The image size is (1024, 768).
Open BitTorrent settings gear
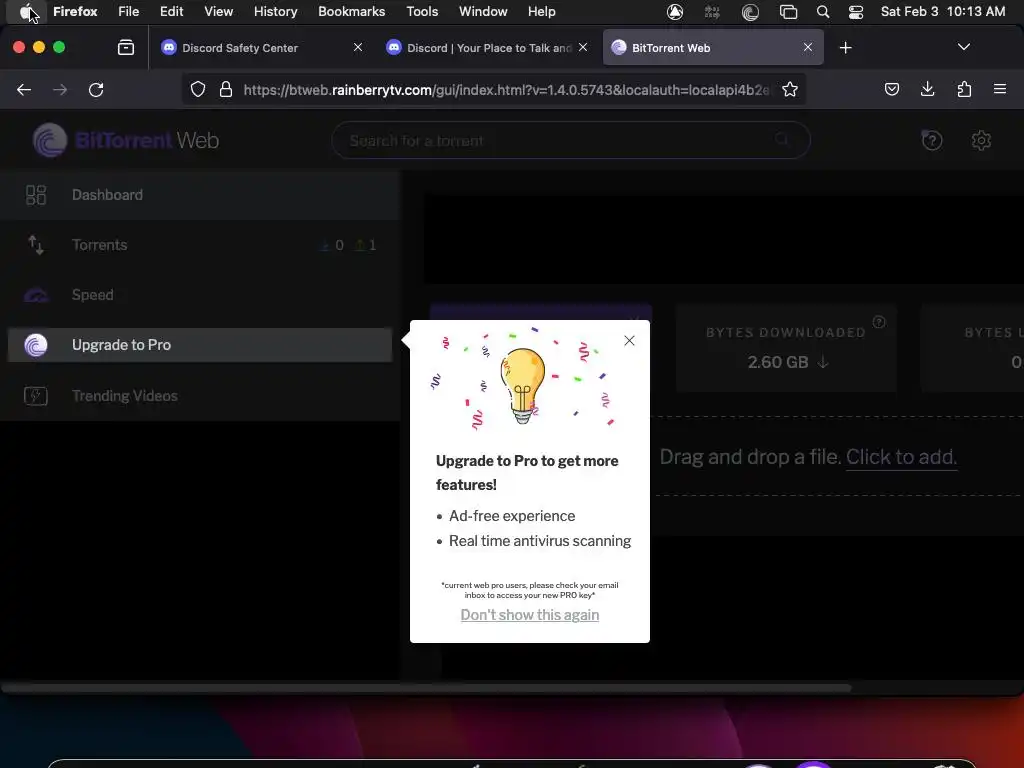(x=981, y=140)
